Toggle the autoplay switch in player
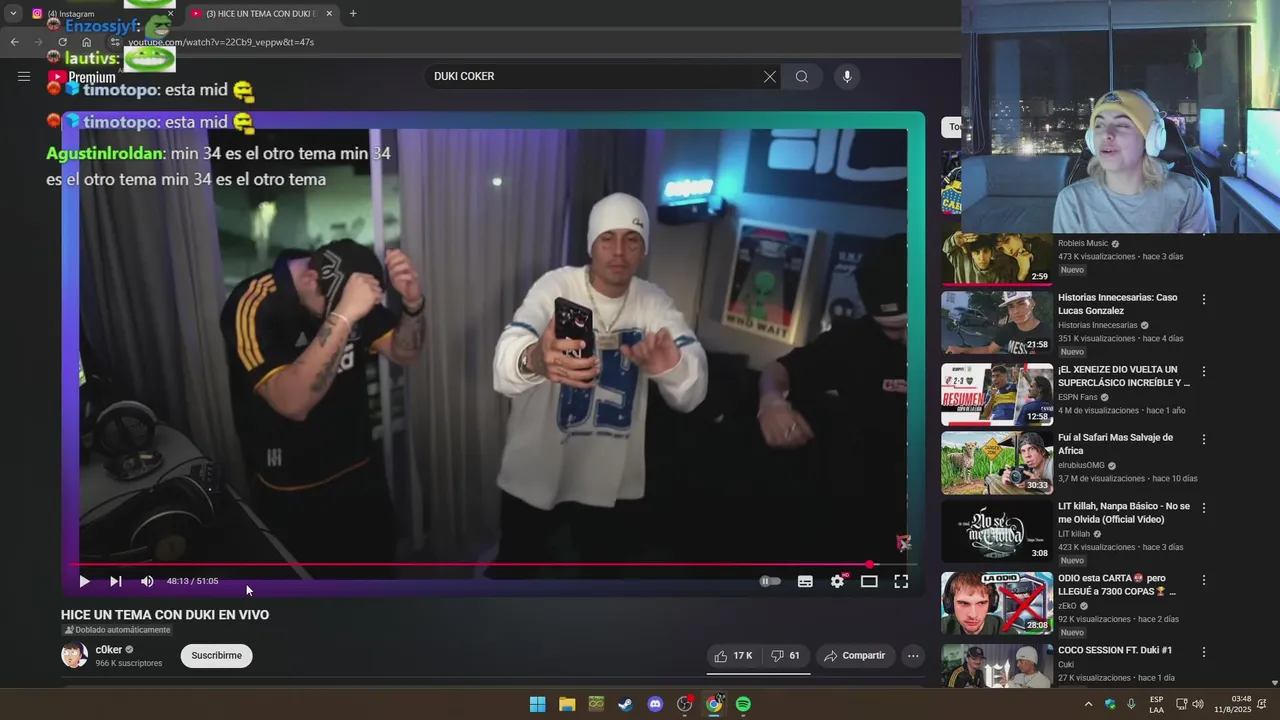The width and height of the screenshot is (1280, 720). pos(770,581)
